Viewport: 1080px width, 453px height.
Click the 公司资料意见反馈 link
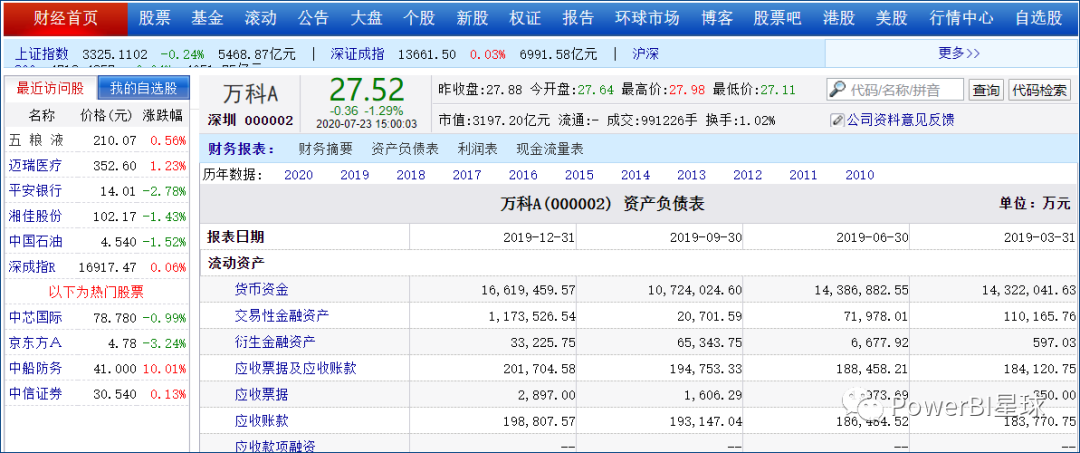900,120
